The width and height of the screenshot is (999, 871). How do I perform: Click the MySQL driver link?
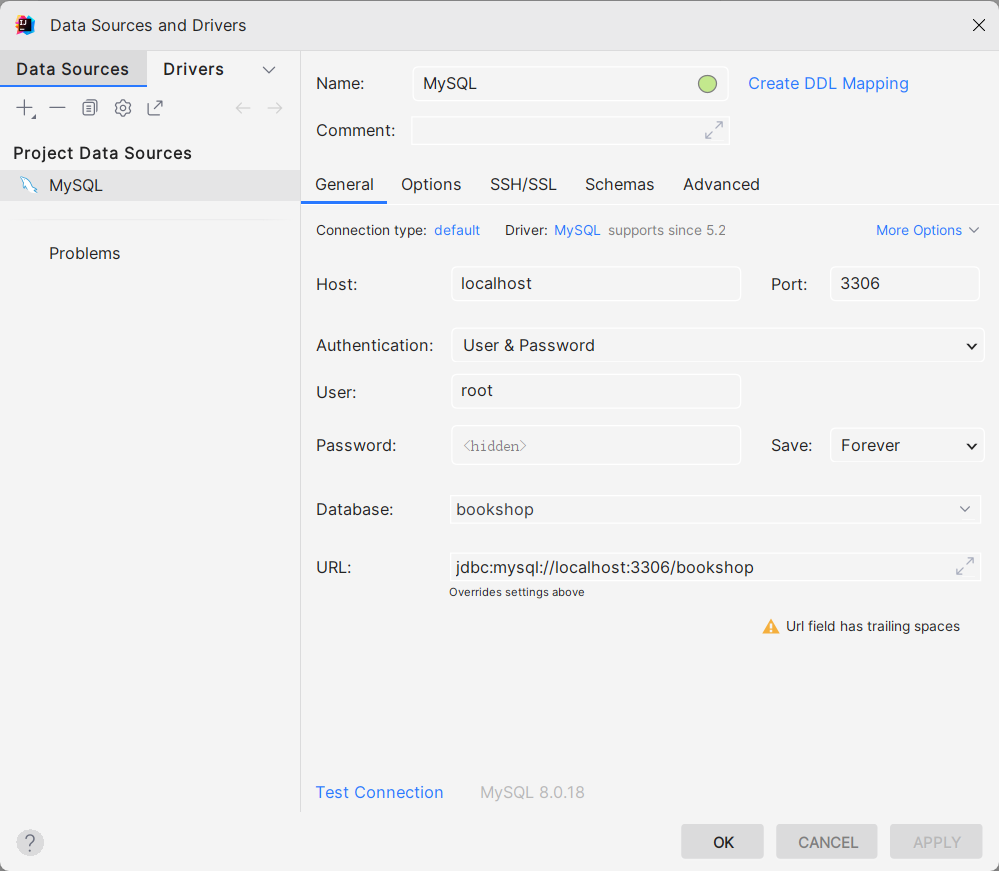click(577, 230)
